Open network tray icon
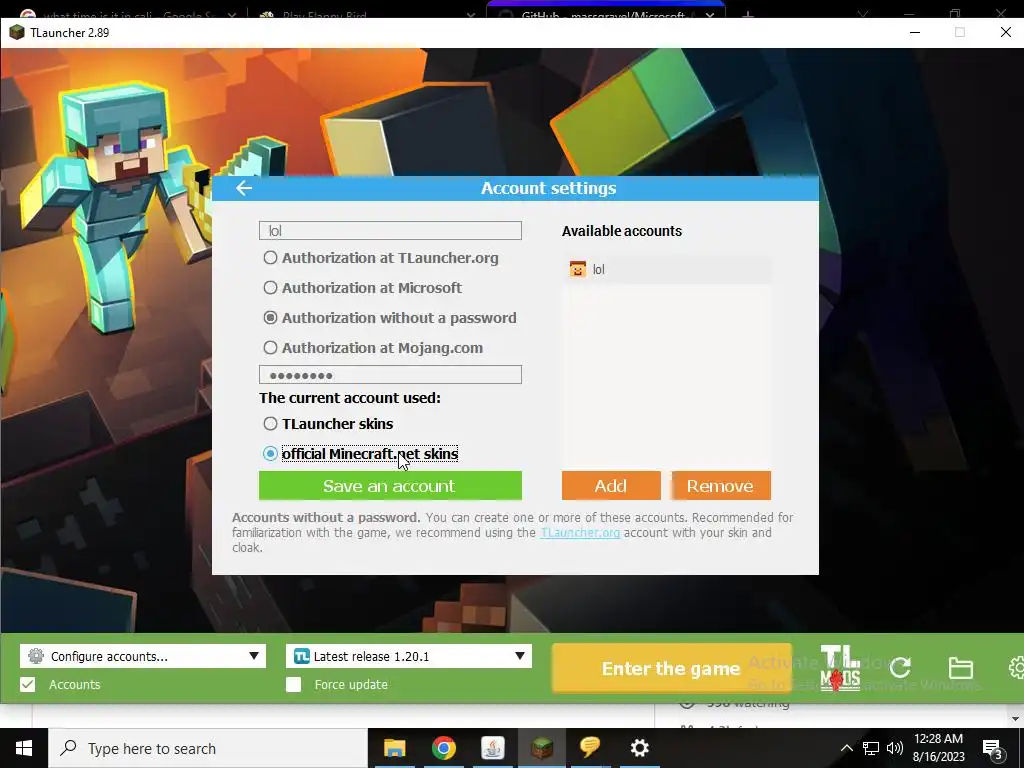Screen dimensions: 1024x768 (x=871, y=748)
